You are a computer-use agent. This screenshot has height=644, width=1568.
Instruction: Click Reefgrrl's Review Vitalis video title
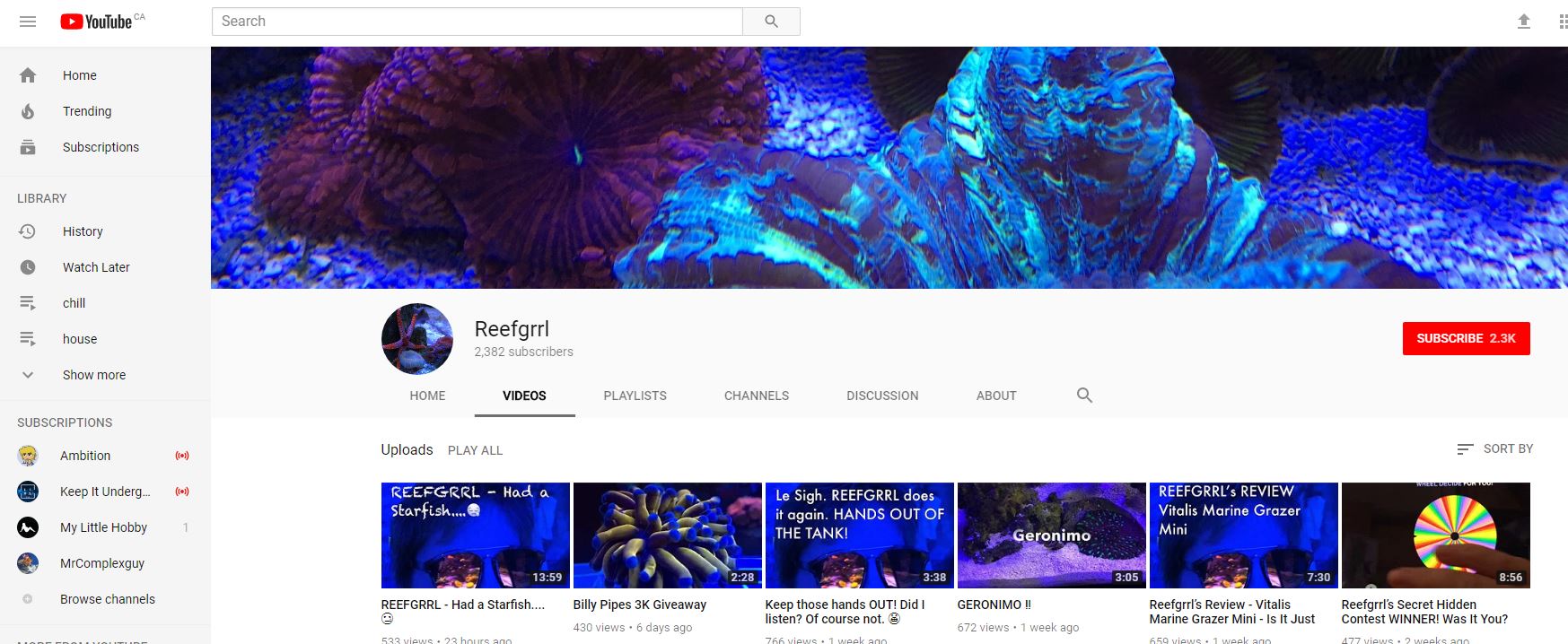1232,612
